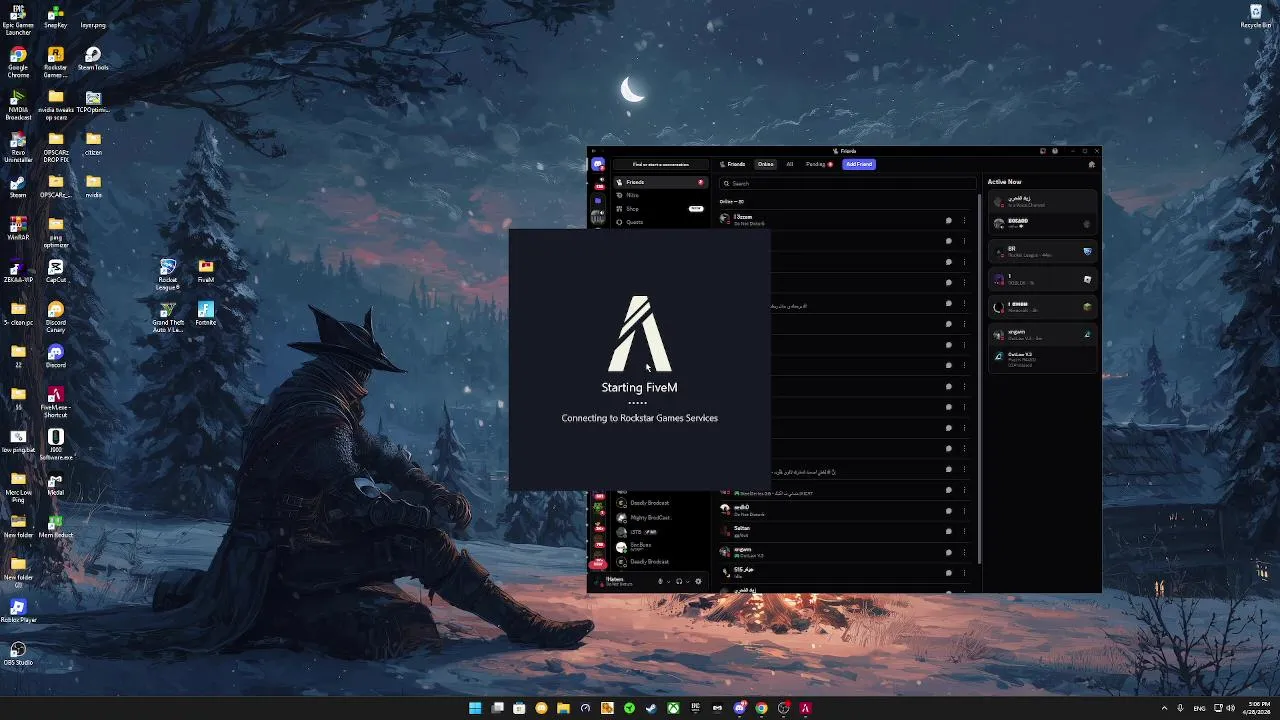Open Mighty BrodCast direct message

click(661, 518)
